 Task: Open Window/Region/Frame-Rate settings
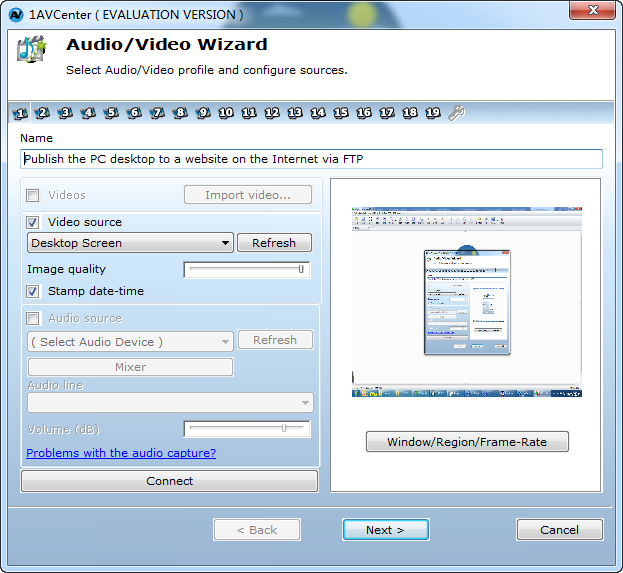467,442
